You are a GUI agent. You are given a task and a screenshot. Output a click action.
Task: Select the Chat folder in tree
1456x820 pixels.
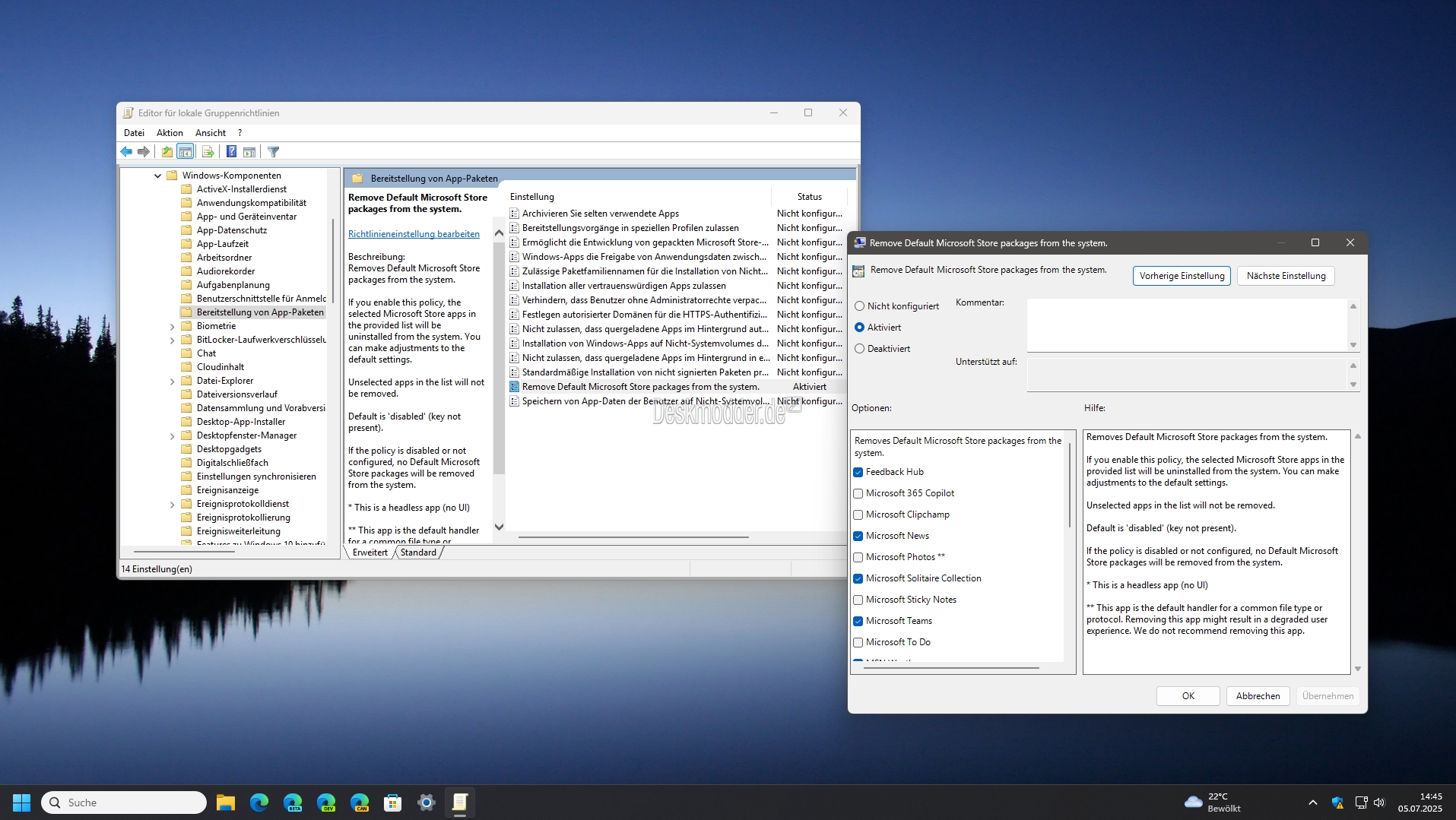pyautogui.click(x=206, y=353)
